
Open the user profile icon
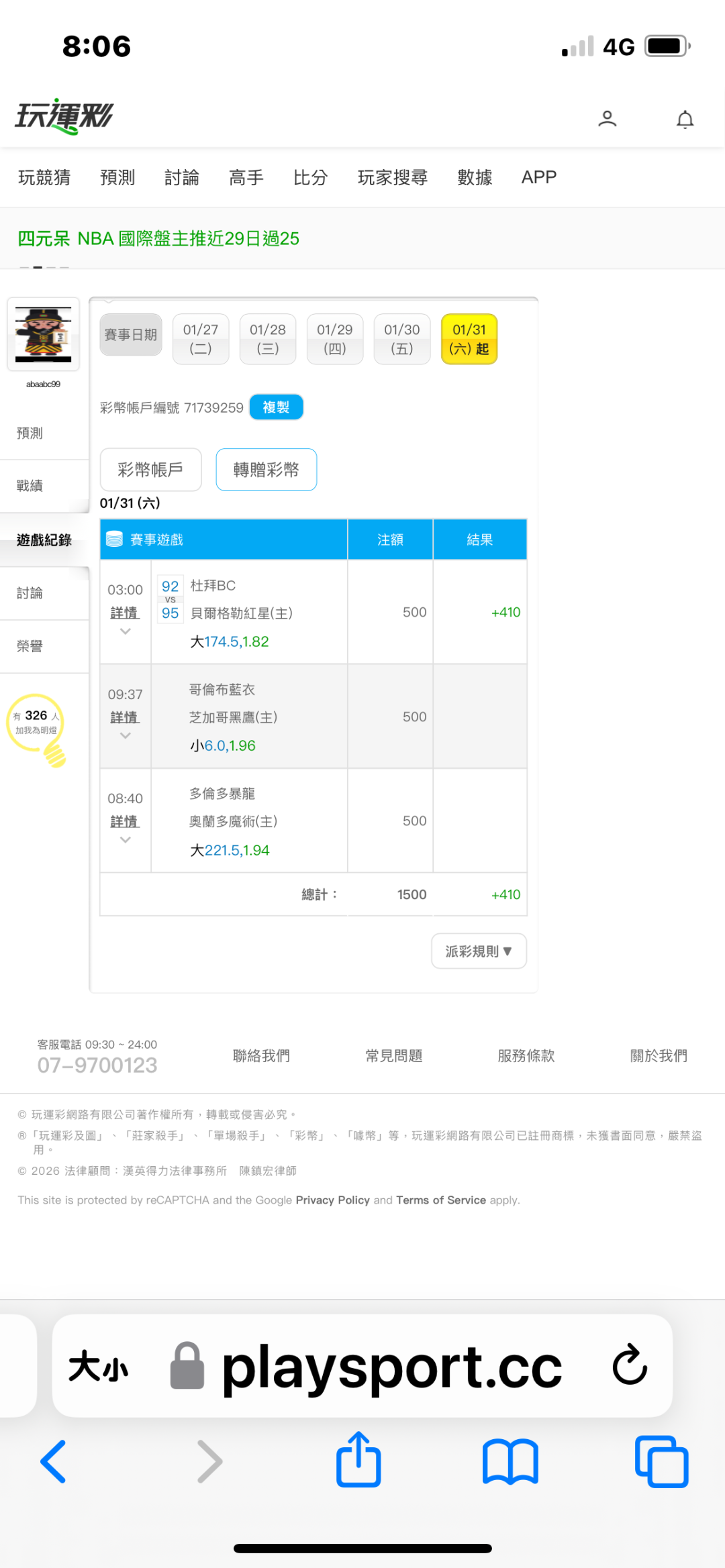(x=607, y=119)
